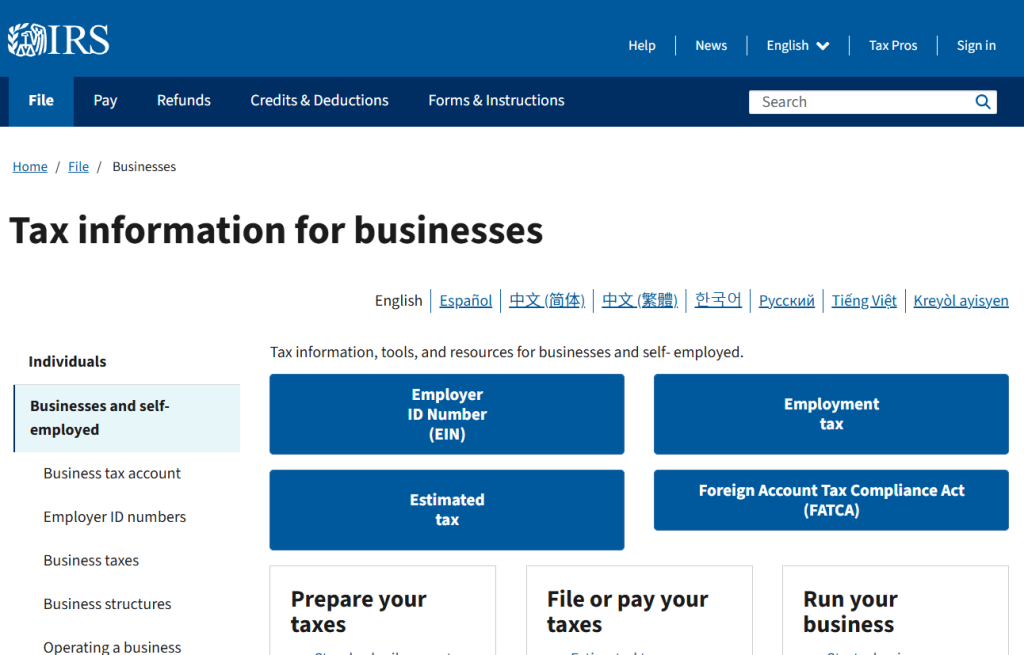1024x655 pixels.
Task: Open the Help link
Action: click(x=641, y=46)
